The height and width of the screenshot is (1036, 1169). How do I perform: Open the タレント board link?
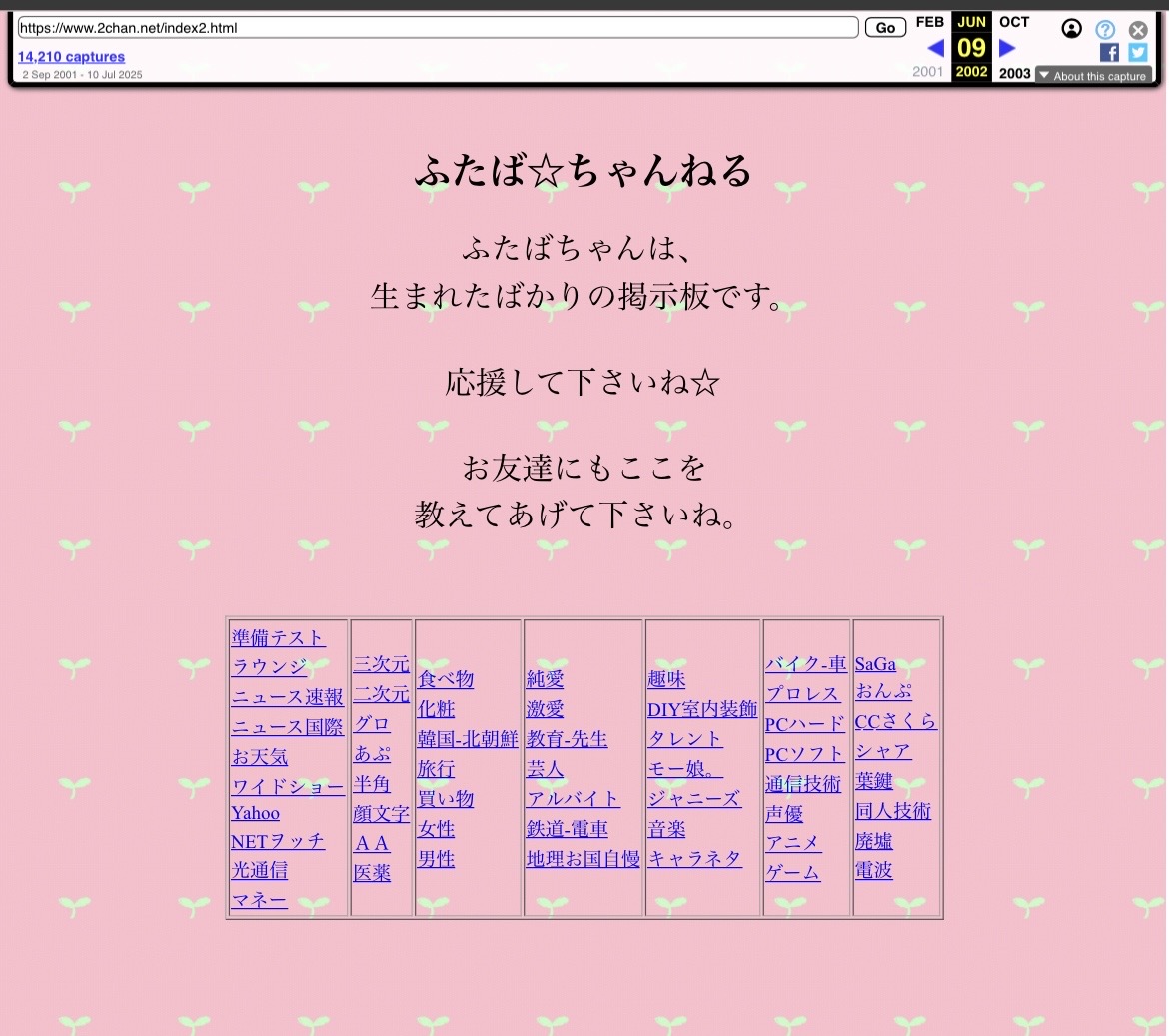(x=685, y=738)
